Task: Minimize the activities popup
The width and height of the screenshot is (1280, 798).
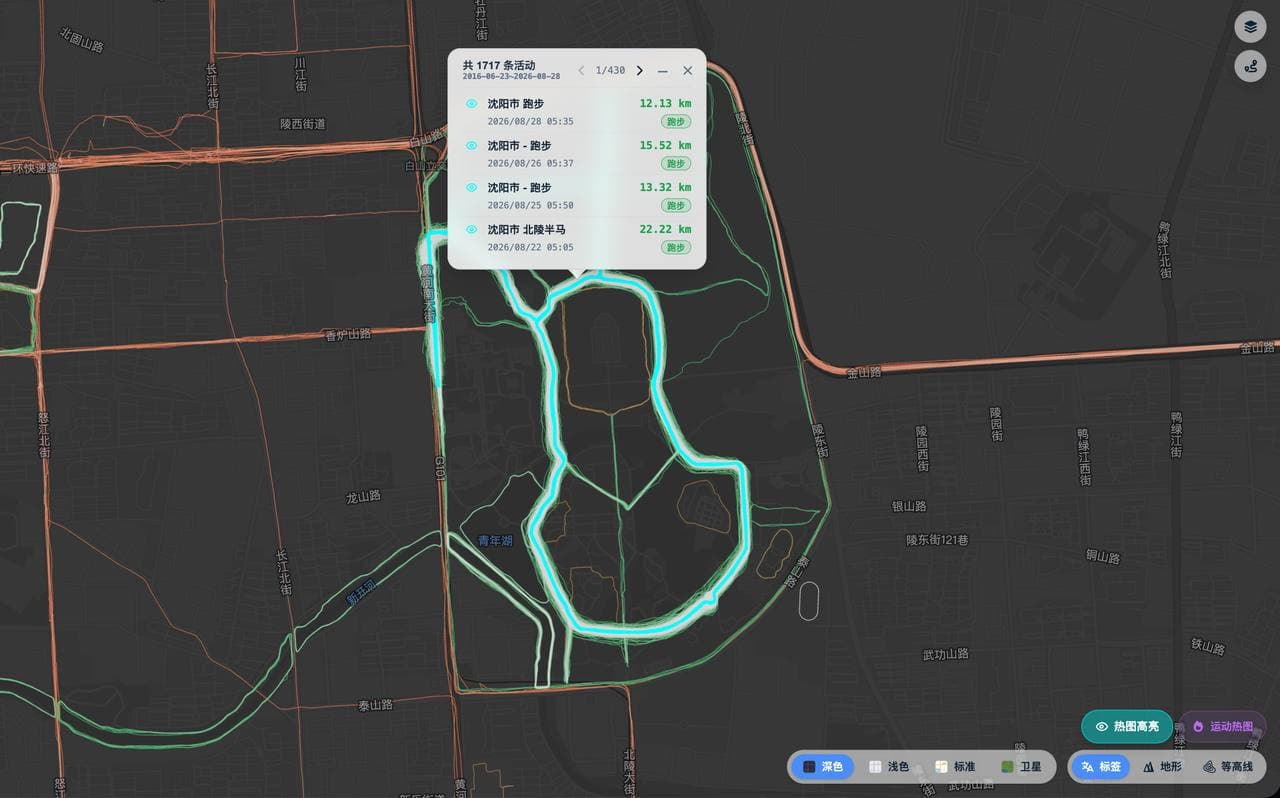Action: tap(662, 70)
